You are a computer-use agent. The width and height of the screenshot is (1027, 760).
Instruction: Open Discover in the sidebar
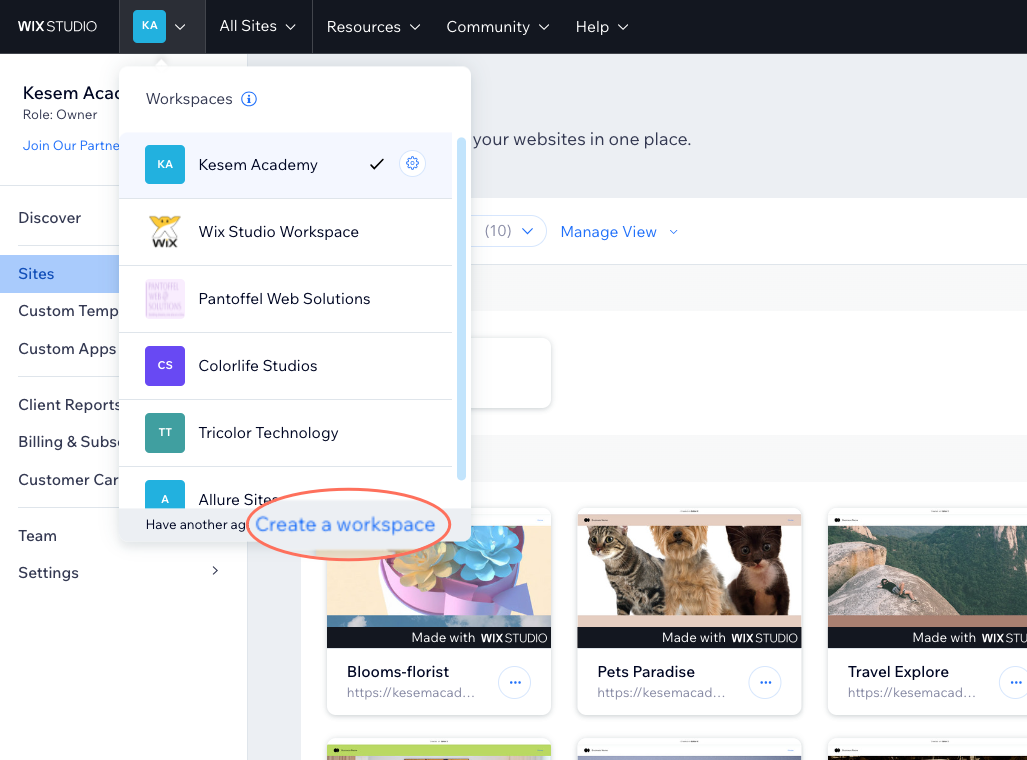50,218
